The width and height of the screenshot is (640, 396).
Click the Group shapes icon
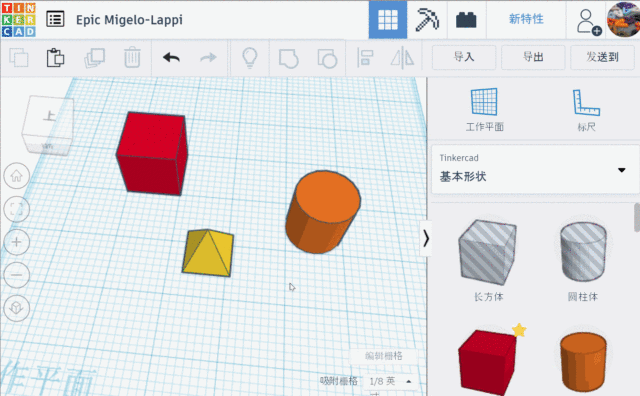[289, 58]
